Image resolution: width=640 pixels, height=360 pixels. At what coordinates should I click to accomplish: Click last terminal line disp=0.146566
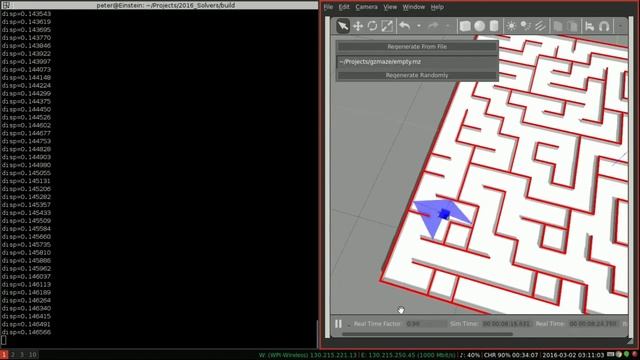(x=26, y=332)
